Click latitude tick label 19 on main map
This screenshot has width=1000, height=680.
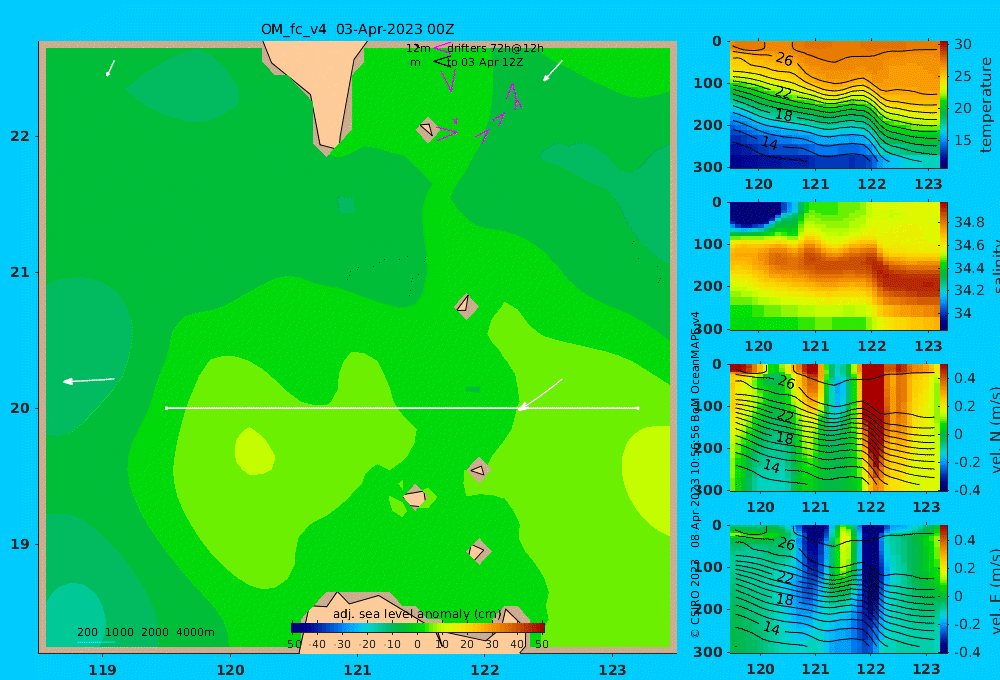pyautogui.click(x=20, y=544)
